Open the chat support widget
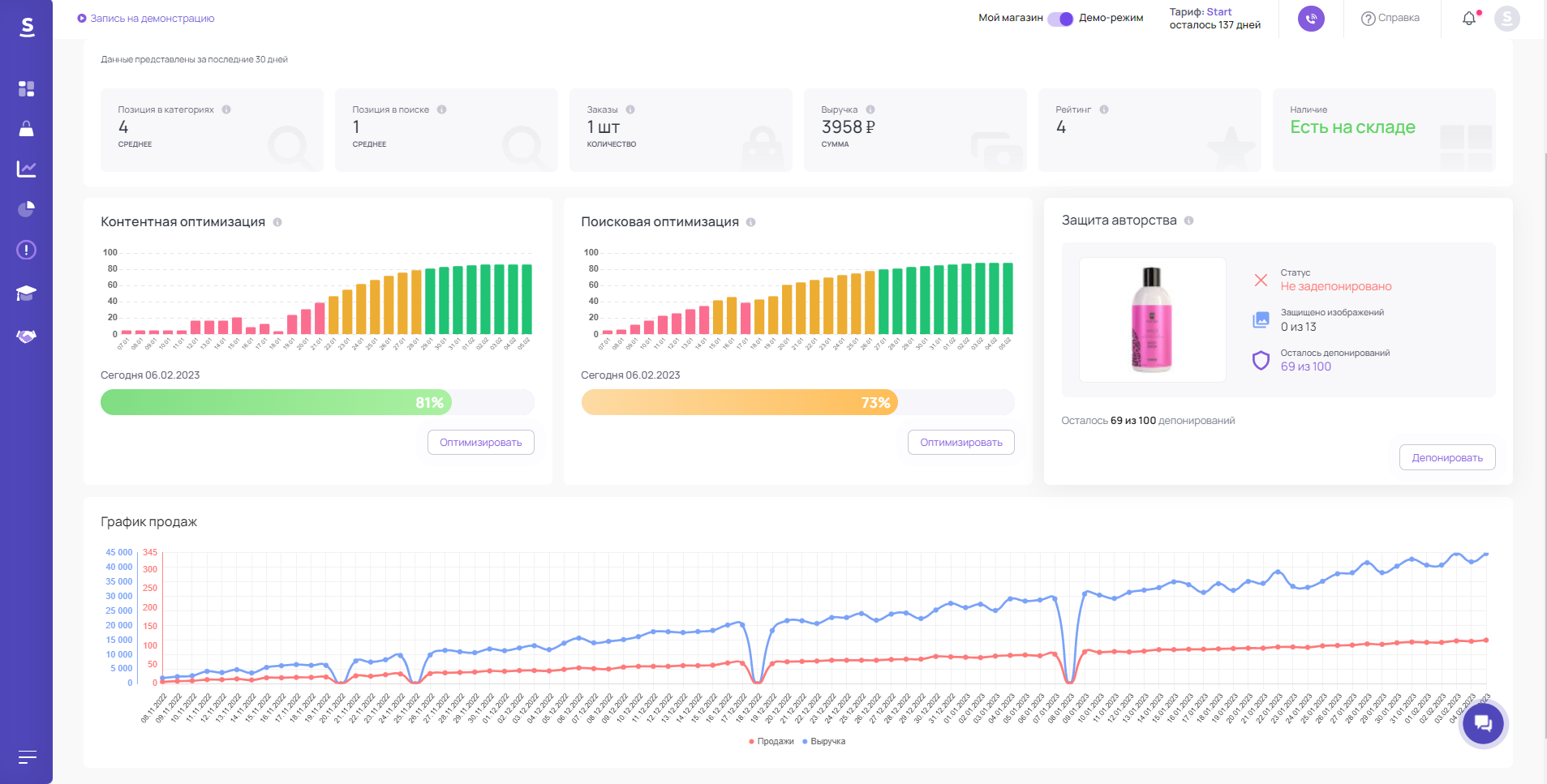1547x784 pixels. (1483, 723)
